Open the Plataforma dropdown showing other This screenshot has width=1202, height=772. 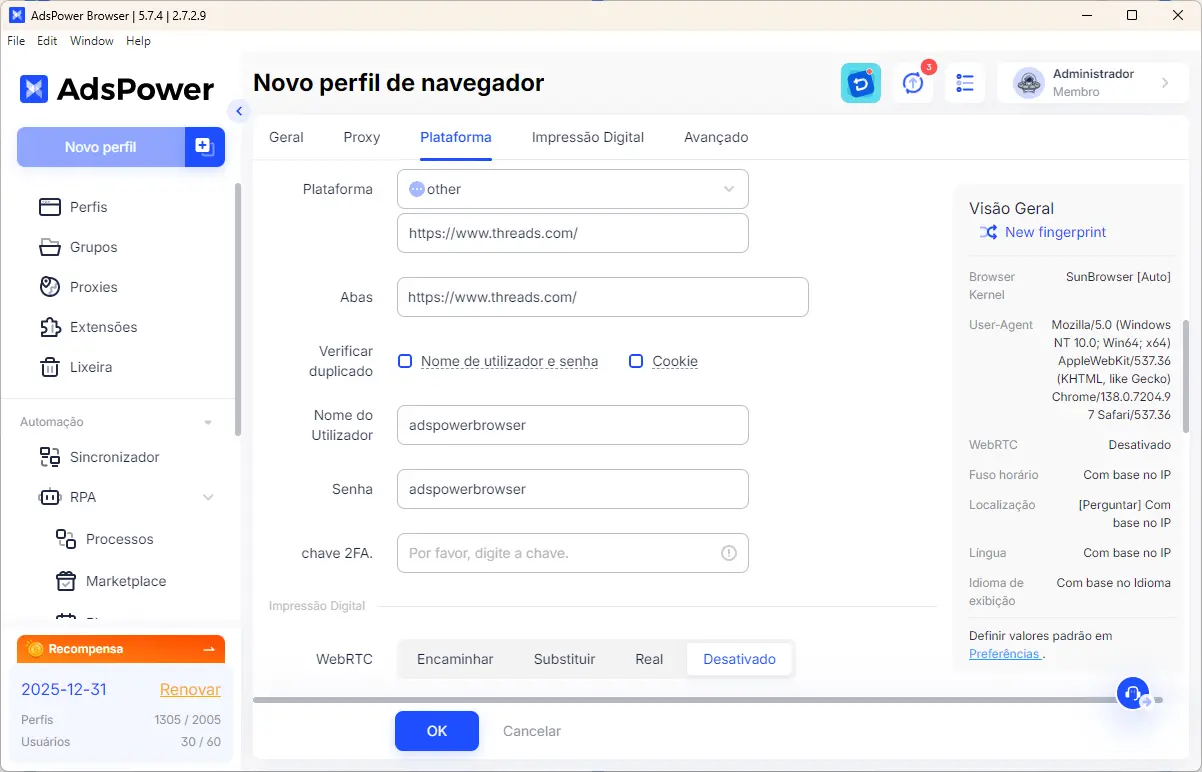(573, 189)
